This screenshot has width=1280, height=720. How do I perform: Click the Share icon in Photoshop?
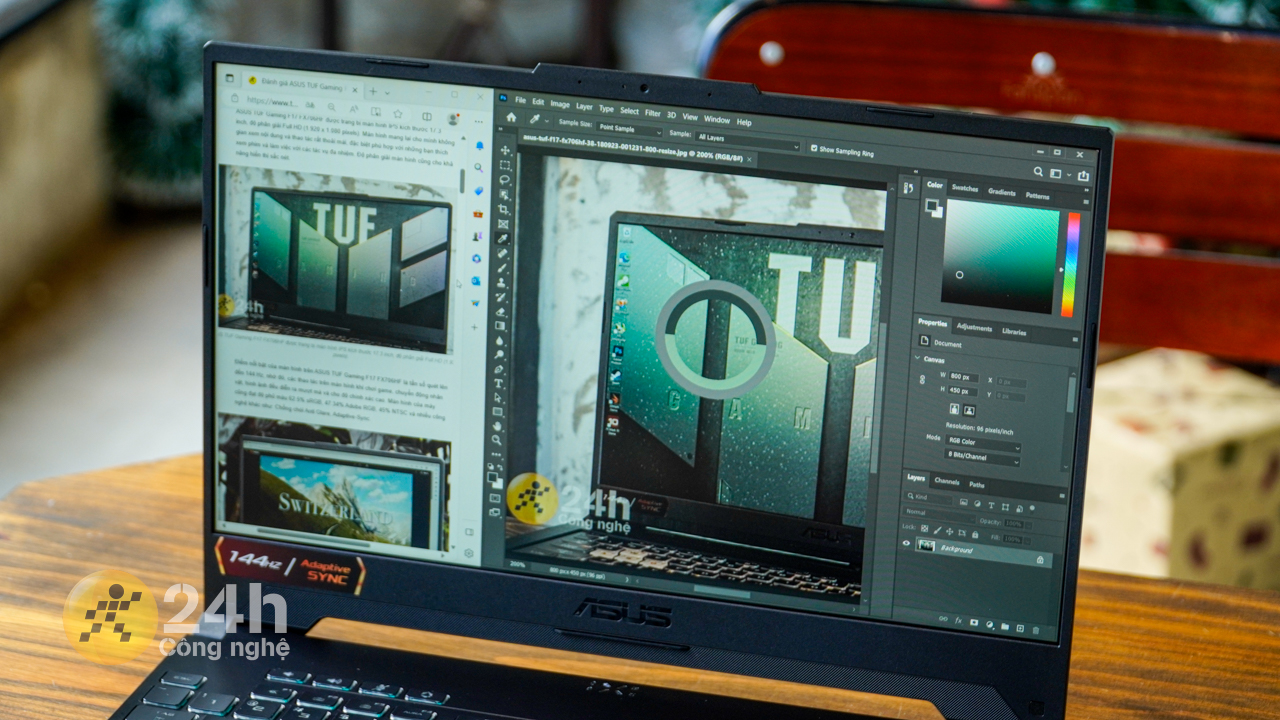click(1083, 176)
